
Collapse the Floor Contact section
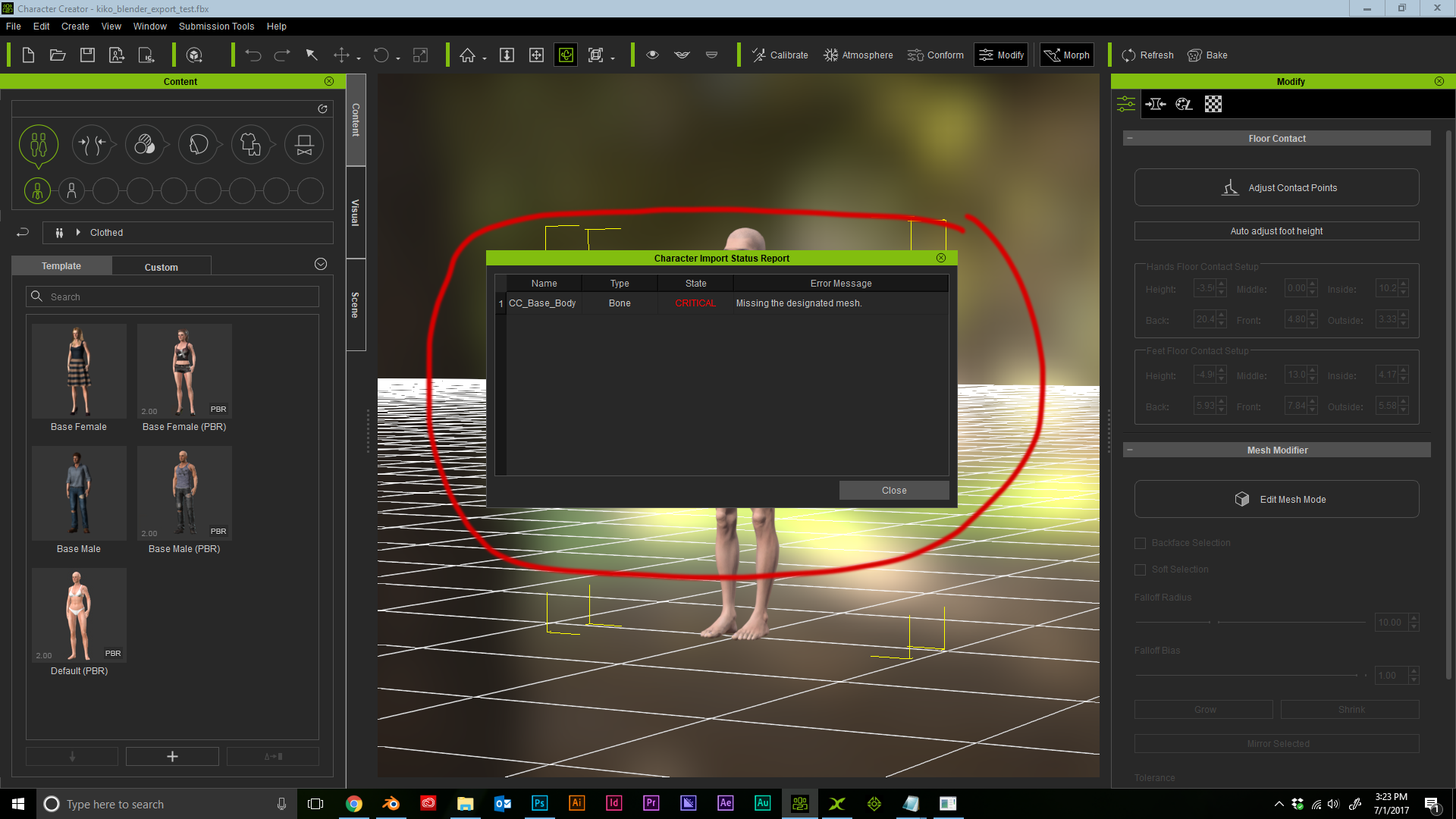click(1130, 138)
